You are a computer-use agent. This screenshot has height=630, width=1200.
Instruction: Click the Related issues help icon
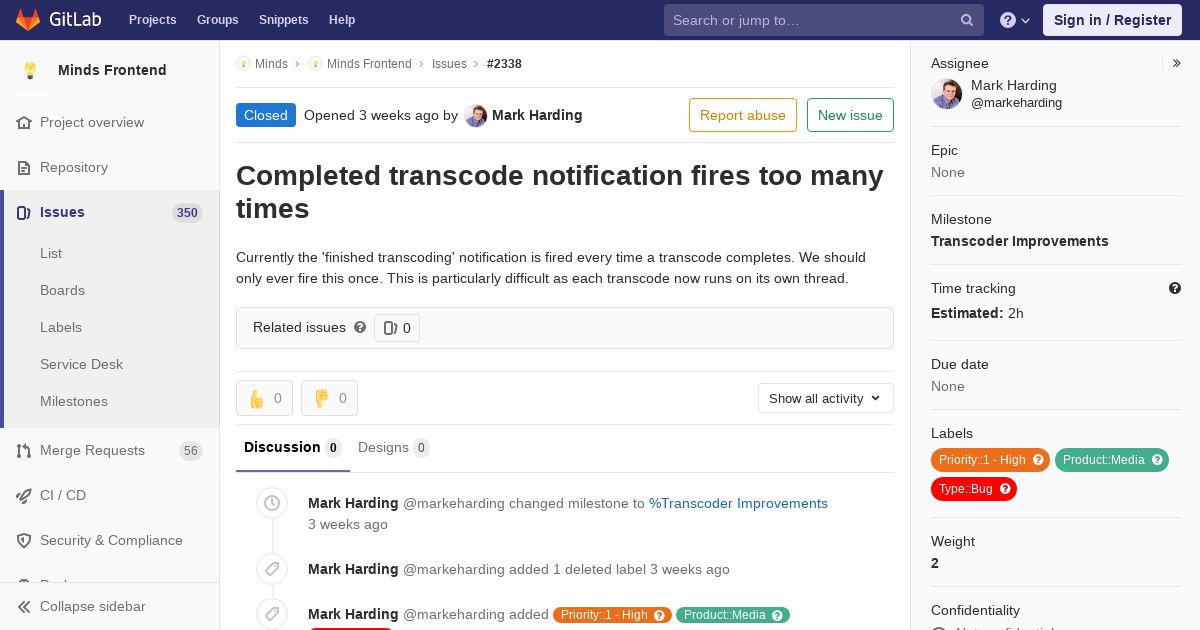360,327
